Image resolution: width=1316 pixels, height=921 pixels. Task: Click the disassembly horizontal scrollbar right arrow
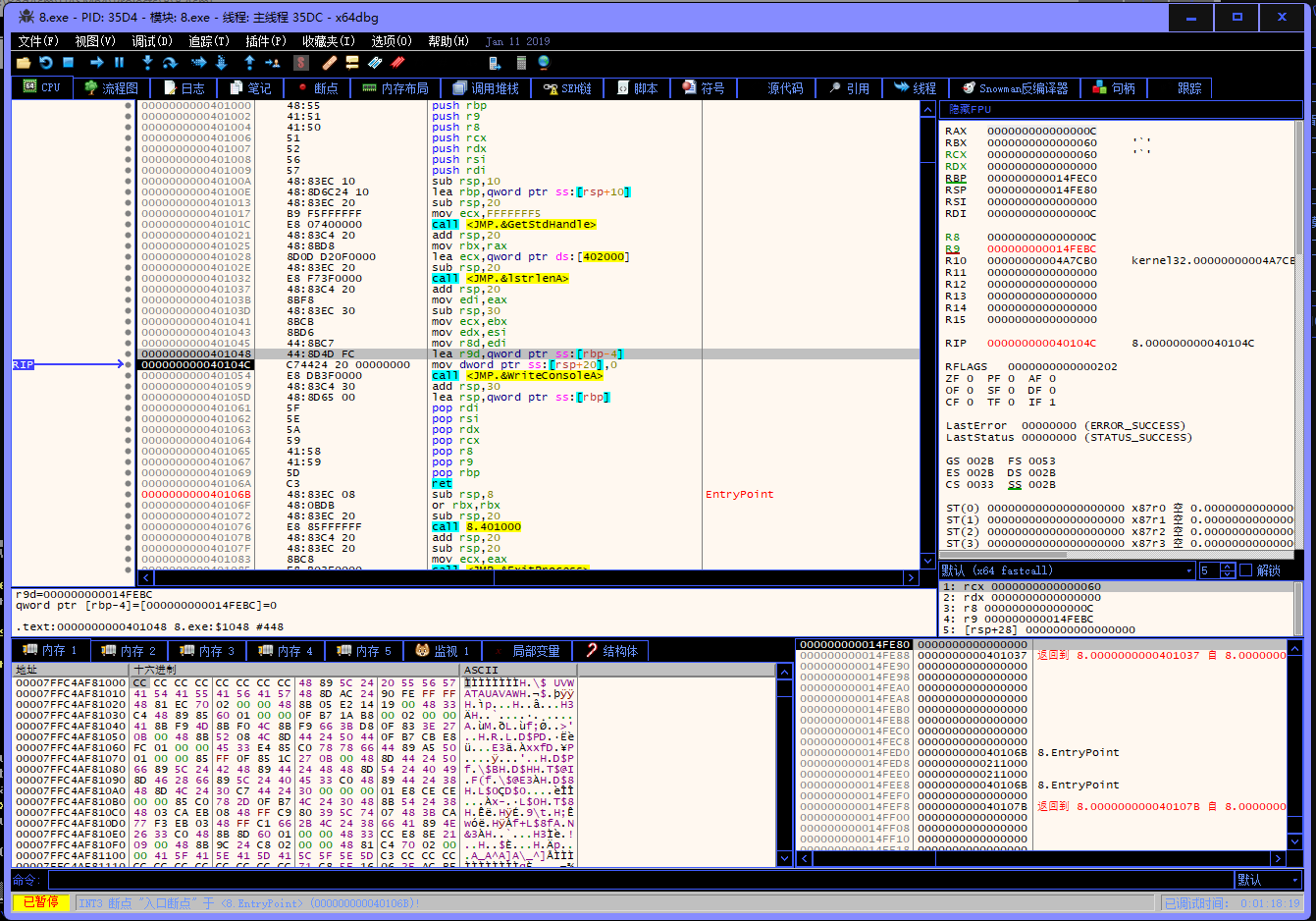click(x=911, y=578)
